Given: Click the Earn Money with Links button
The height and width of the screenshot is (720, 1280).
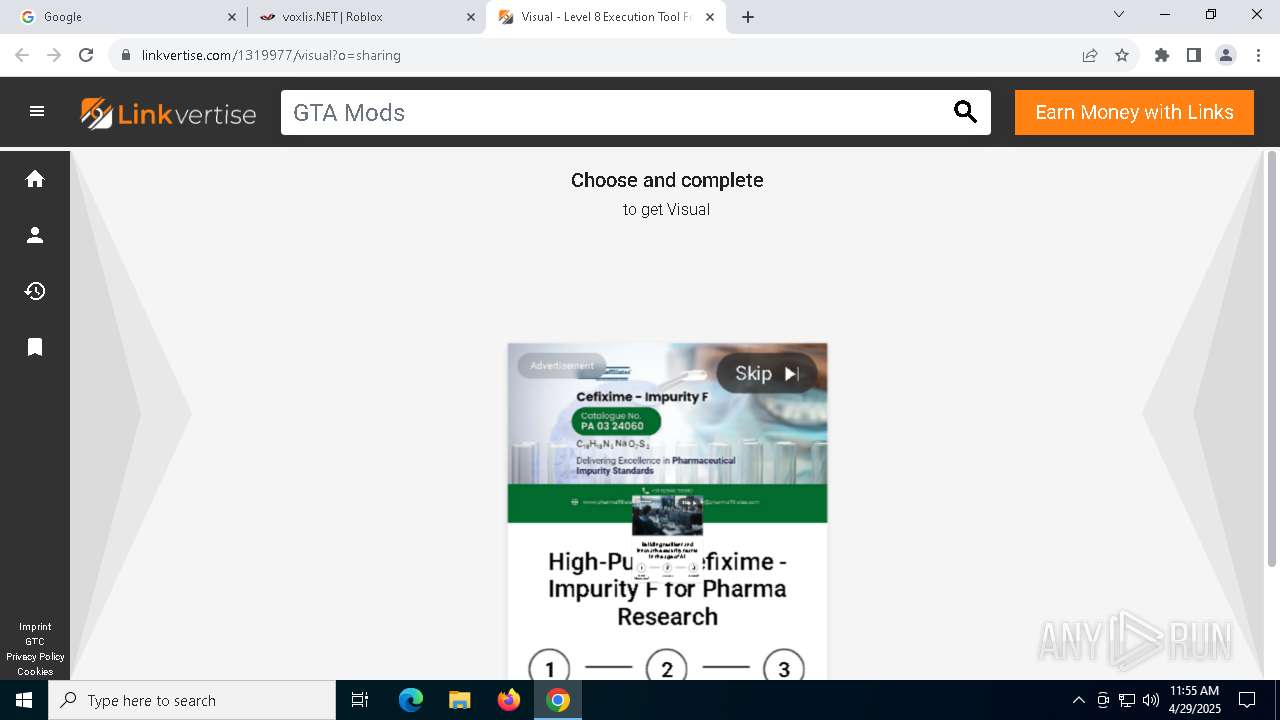Looking at the screenshot, I should (1134, 112).
